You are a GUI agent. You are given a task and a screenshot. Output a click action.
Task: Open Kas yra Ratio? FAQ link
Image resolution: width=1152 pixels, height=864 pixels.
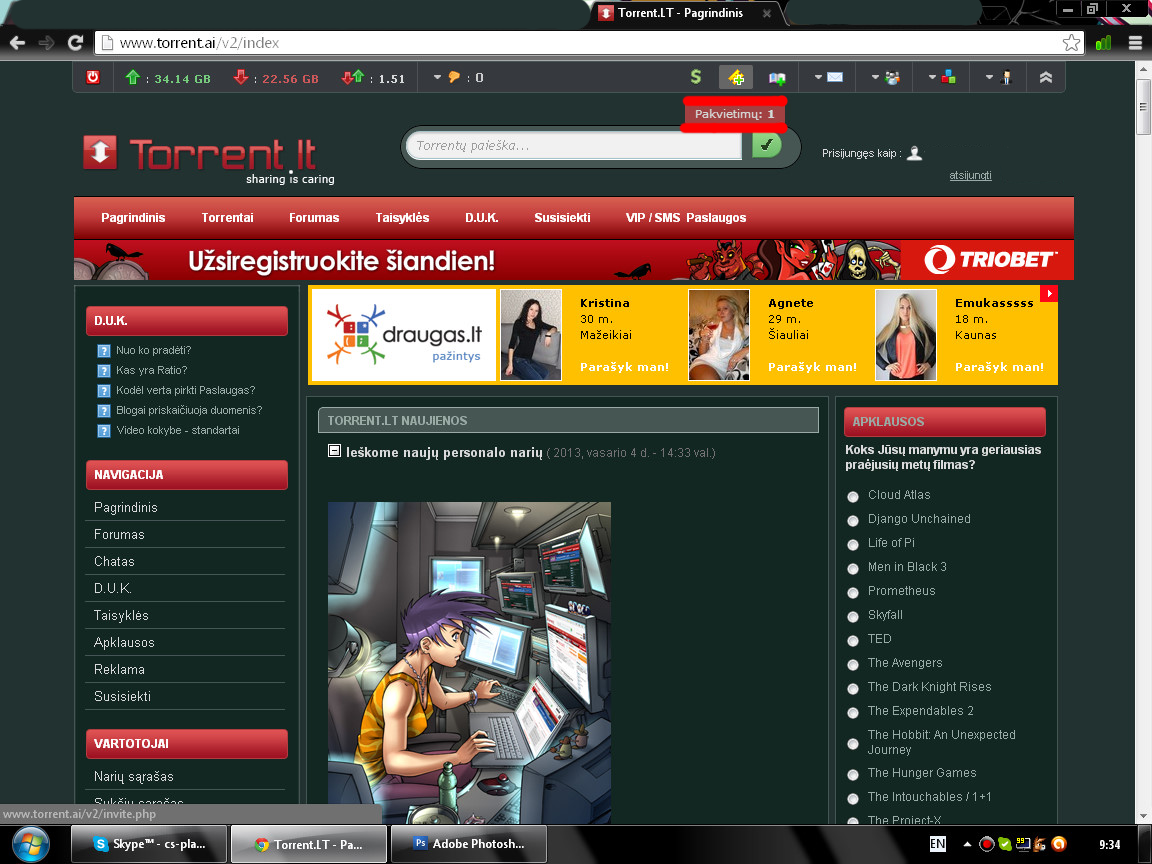click(x=151, y=370)
